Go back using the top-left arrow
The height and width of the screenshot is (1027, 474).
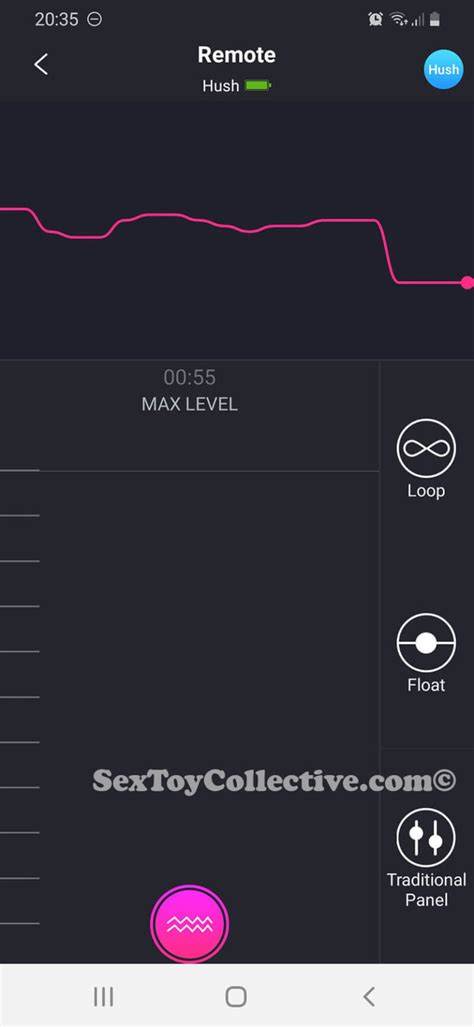tap(41, 64)
